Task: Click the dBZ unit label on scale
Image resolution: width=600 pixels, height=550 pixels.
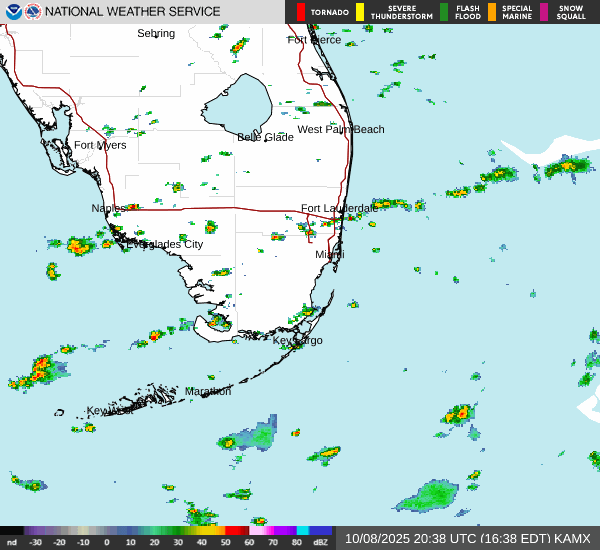Action: pos(320,542)
